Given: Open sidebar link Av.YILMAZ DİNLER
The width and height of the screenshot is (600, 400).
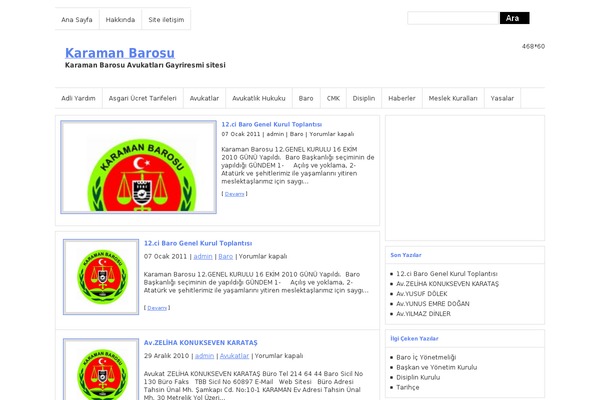Looking at the screenshot, I should coord(424,313).
